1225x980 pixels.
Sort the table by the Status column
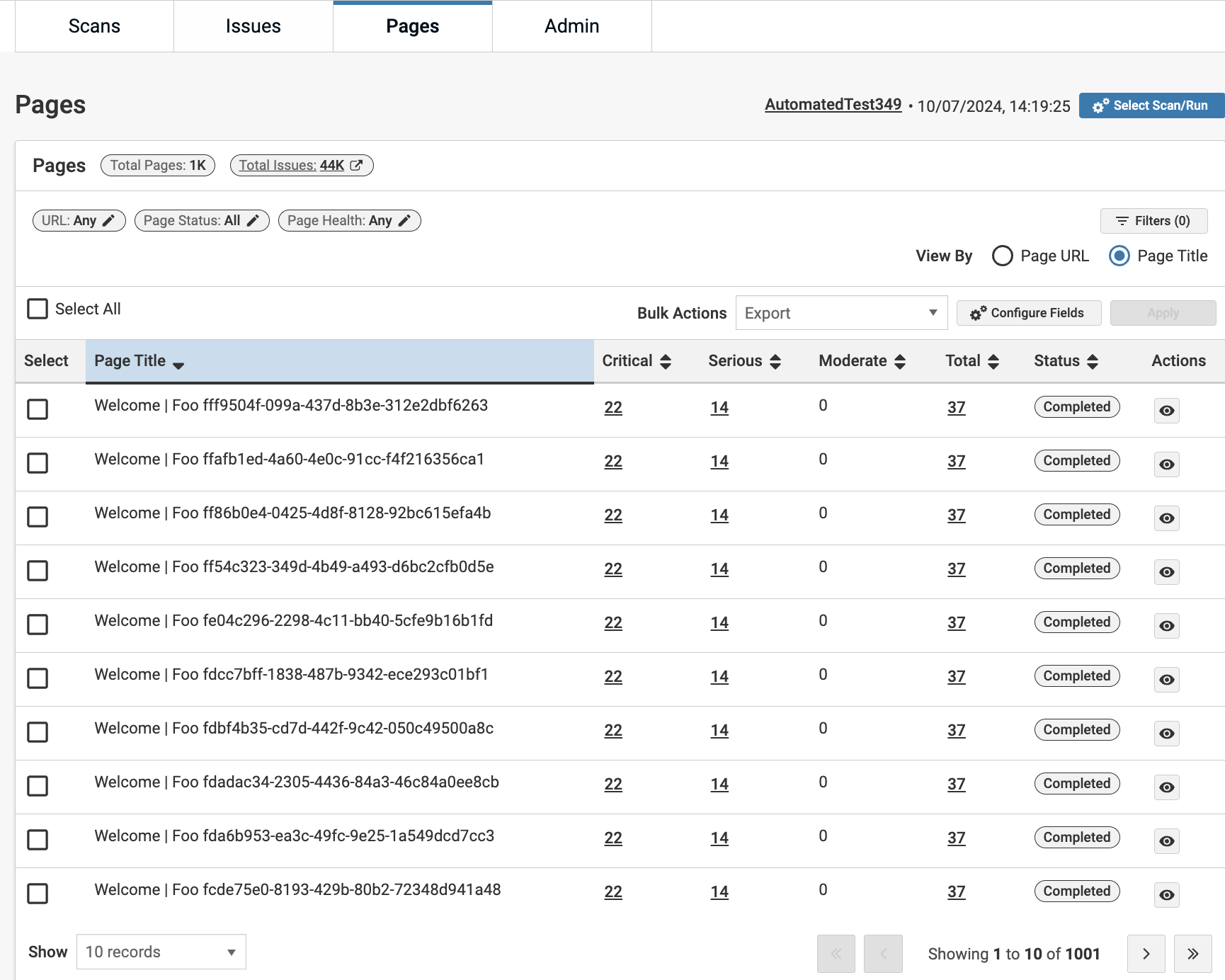point(1093,362)
